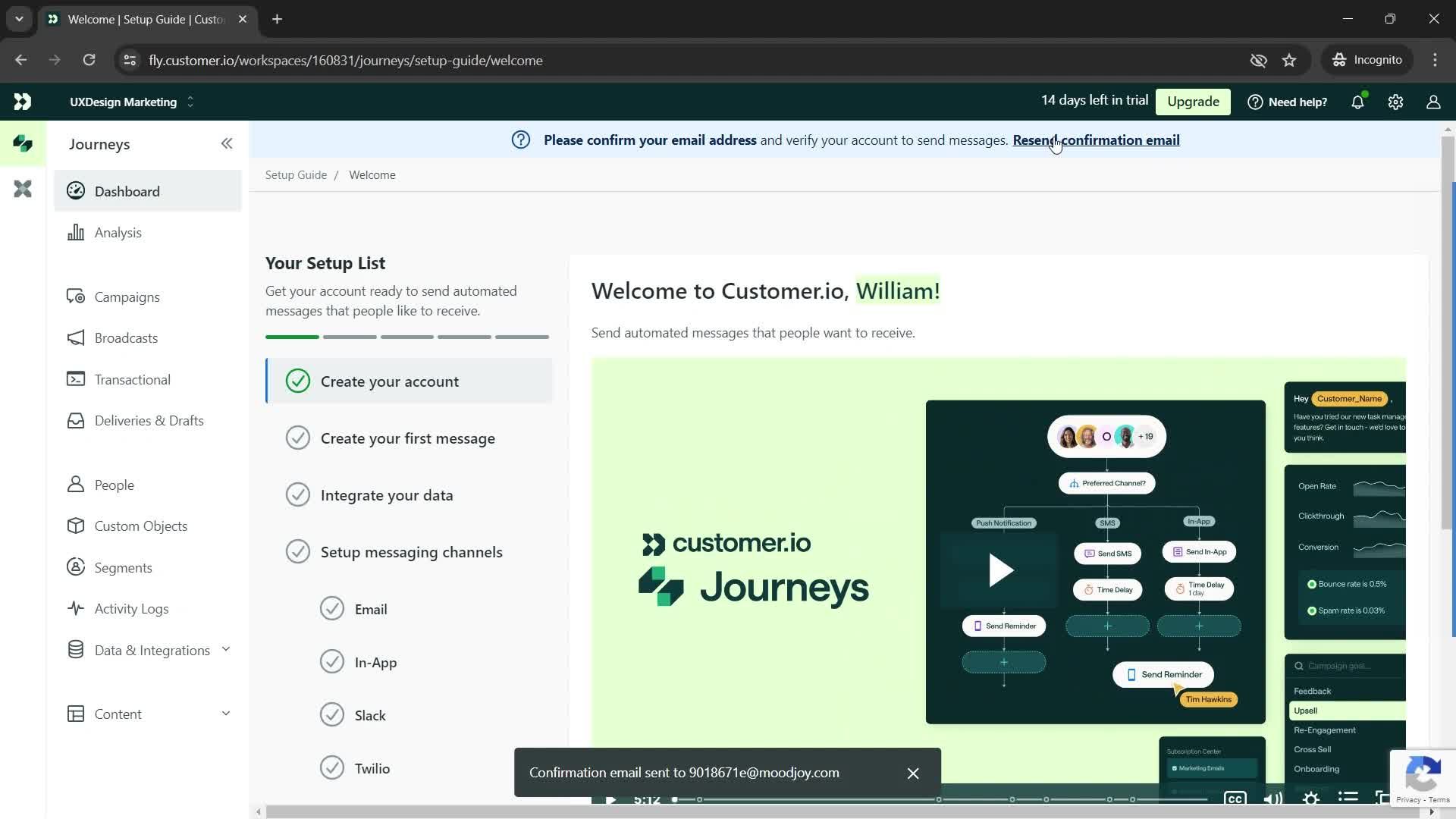Toggle the Create your account checkbox

298,381
